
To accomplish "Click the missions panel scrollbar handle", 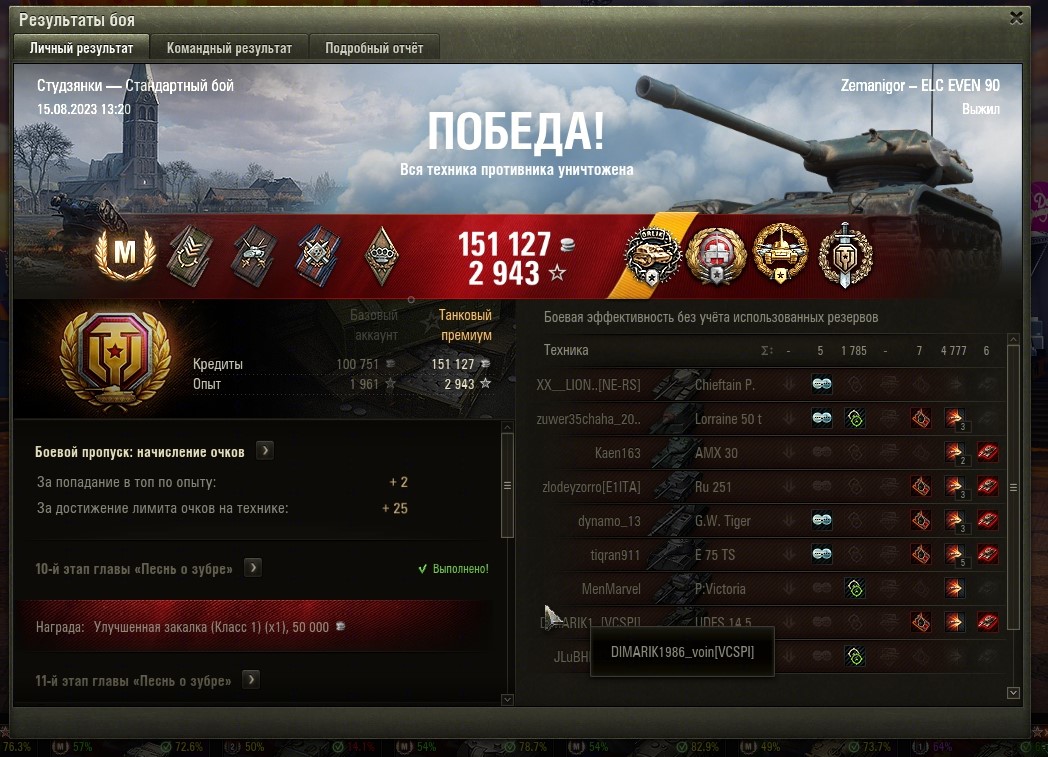I will pos(507,485).
